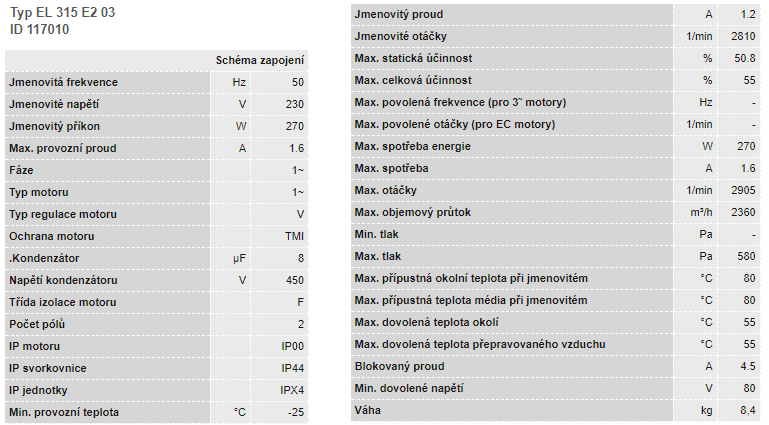Screen dimensions: 769x425
Task: Click the Třída izolace motoru label
Action: 62,302
